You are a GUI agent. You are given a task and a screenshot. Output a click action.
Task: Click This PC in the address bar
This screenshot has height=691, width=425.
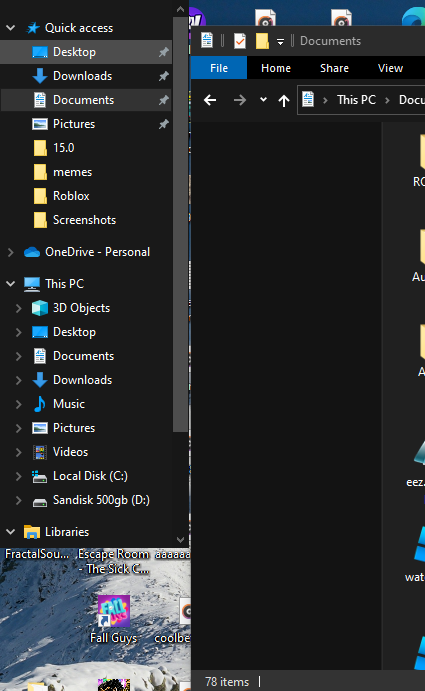point(356,100)
